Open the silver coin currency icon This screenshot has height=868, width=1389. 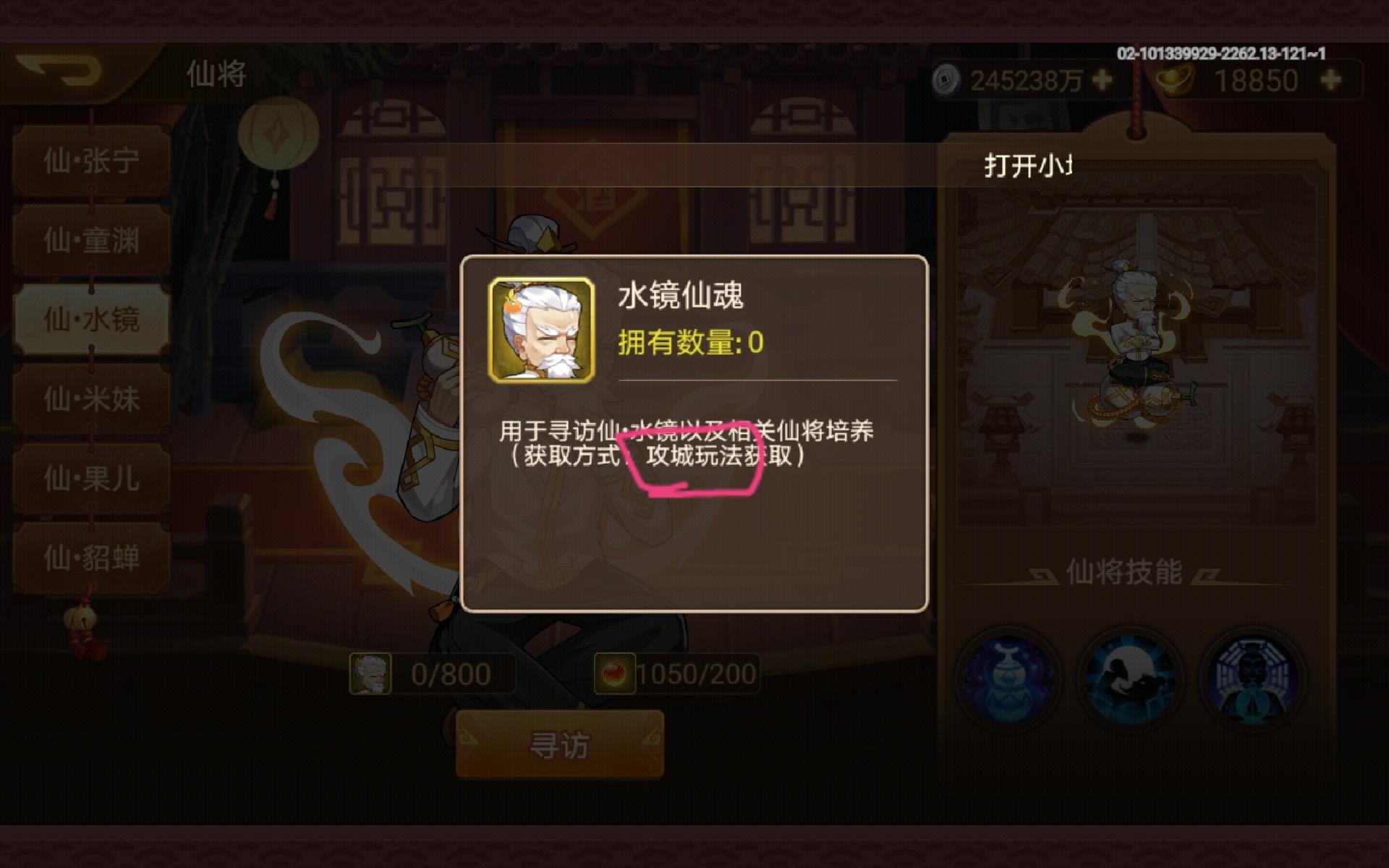(946, 80)
